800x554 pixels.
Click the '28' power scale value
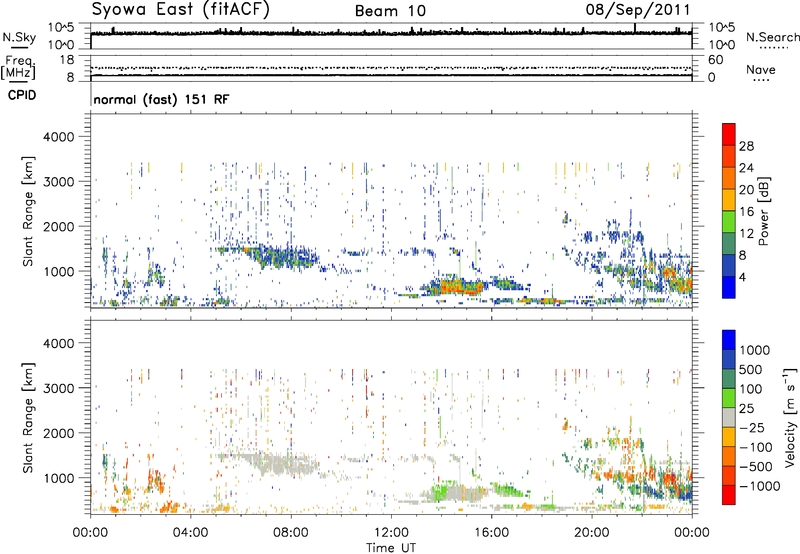[x=746, y=146]
